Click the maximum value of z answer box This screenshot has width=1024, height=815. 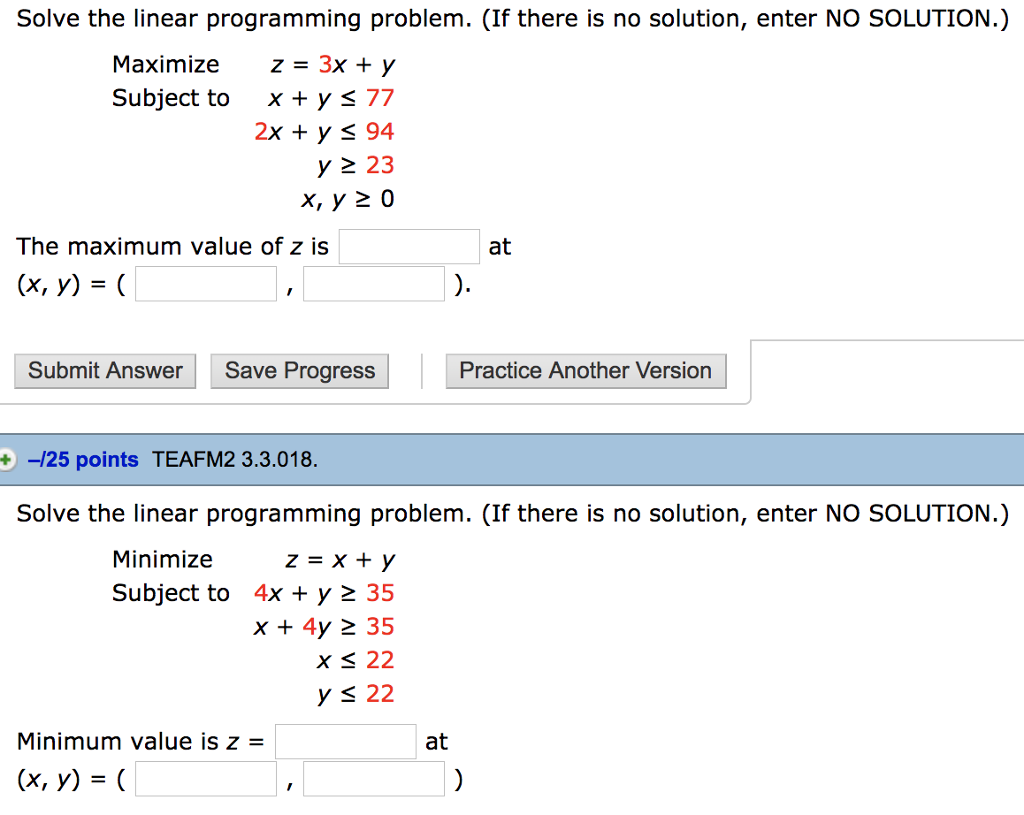[x=408, y=246]
